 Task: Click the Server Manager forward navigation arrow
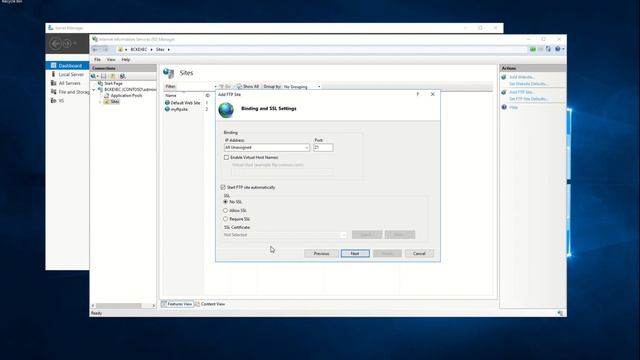tap(67, 43)
